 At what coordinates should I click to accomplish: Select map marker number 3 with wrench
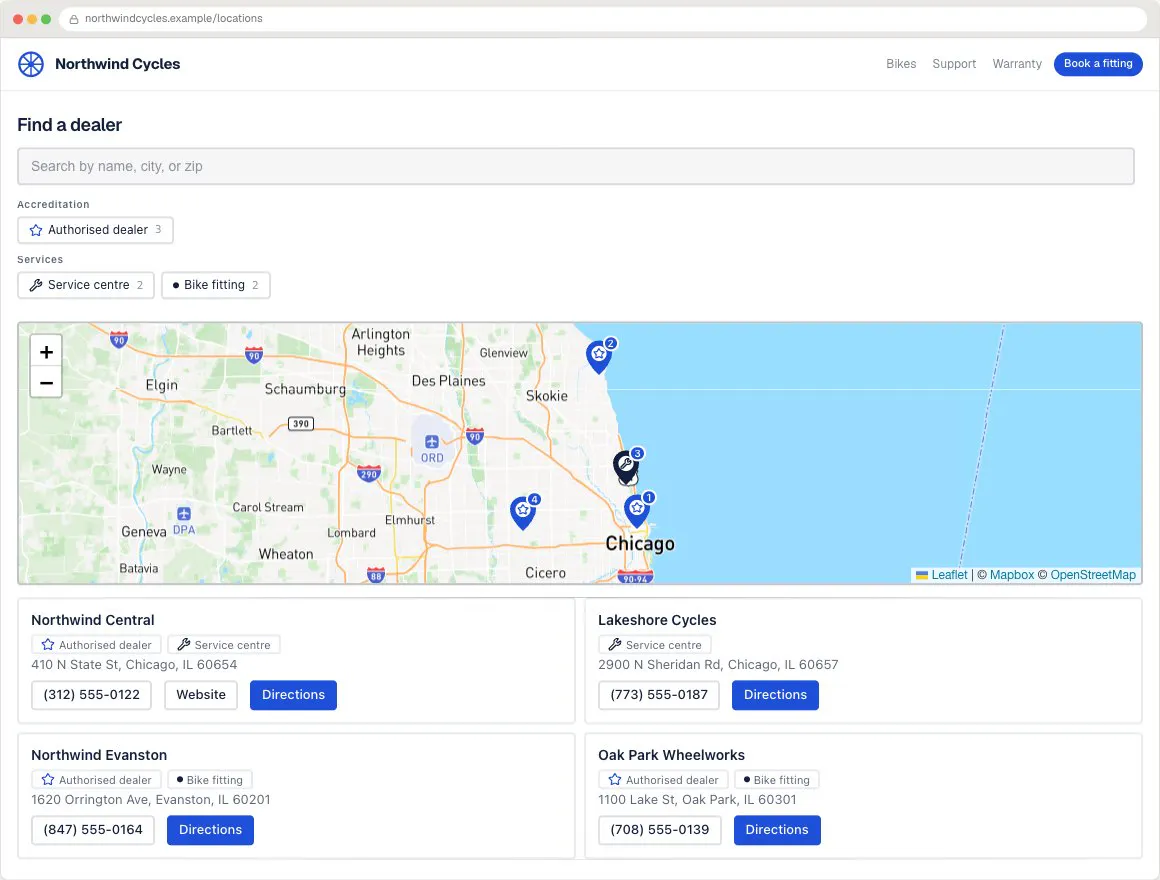coord(626,466)
